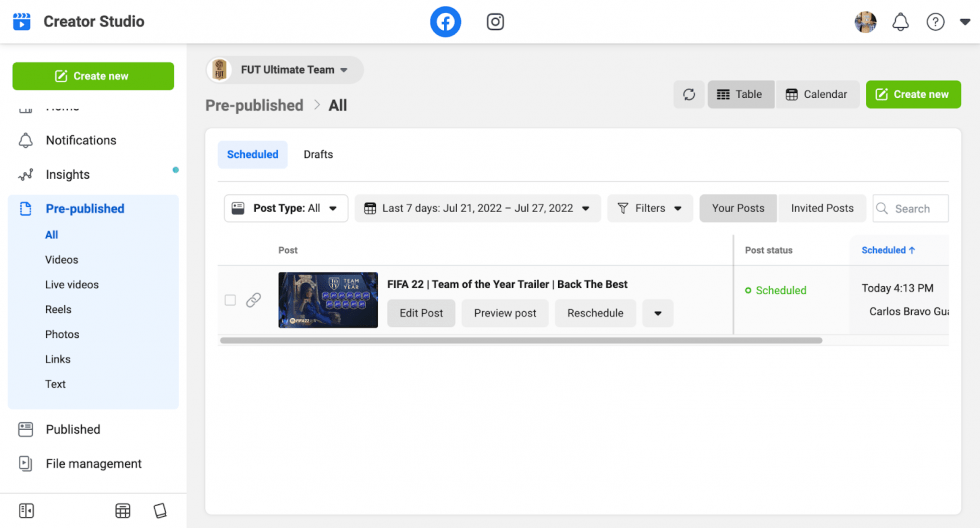Expand the Post Type: All dropdown
The width and height of the screenshot is (980, 528).
[x=286, y=208]
